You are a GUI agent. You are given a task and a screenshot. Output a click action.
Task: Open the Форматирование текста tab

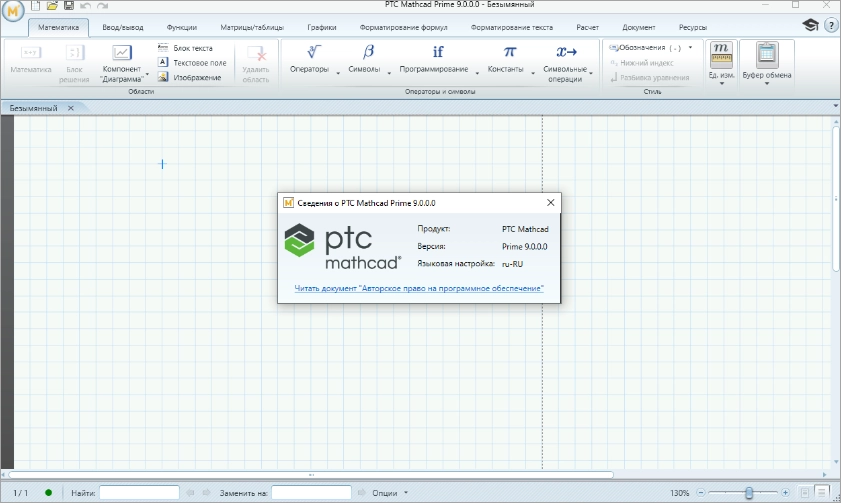pyautogui.click(x=512, y=27)
